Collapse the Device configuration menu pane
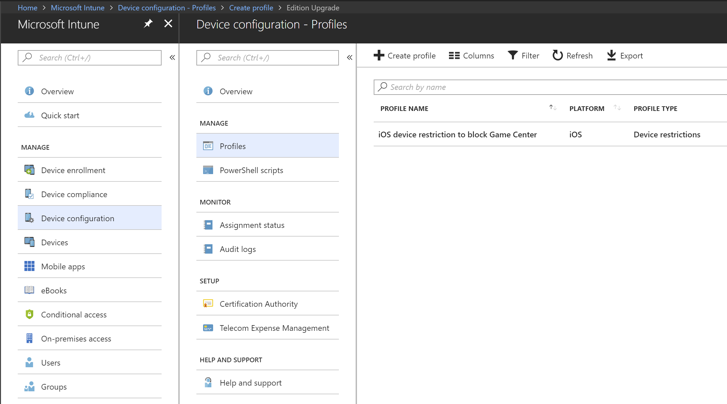The image size is (727, 404). click(349, 58)
